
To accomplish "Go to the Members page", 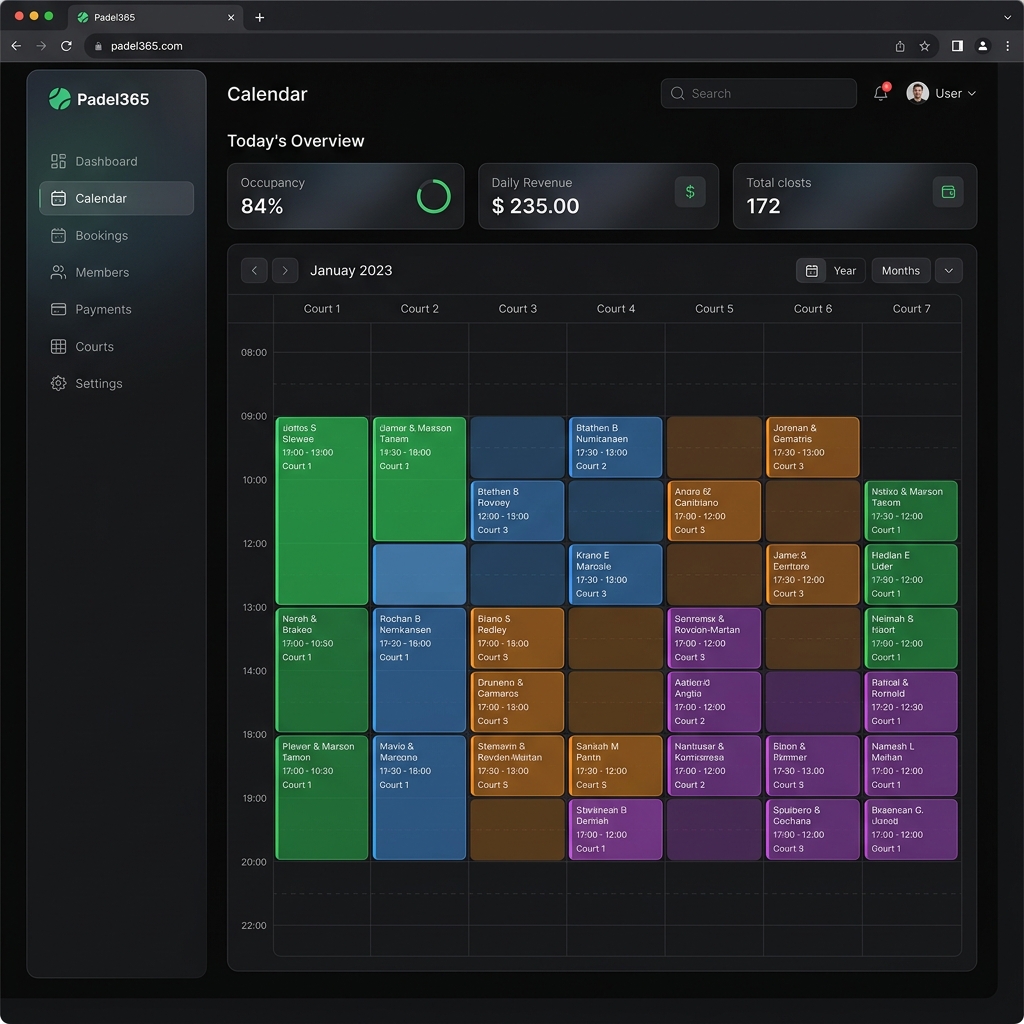I will coord(102,273).
